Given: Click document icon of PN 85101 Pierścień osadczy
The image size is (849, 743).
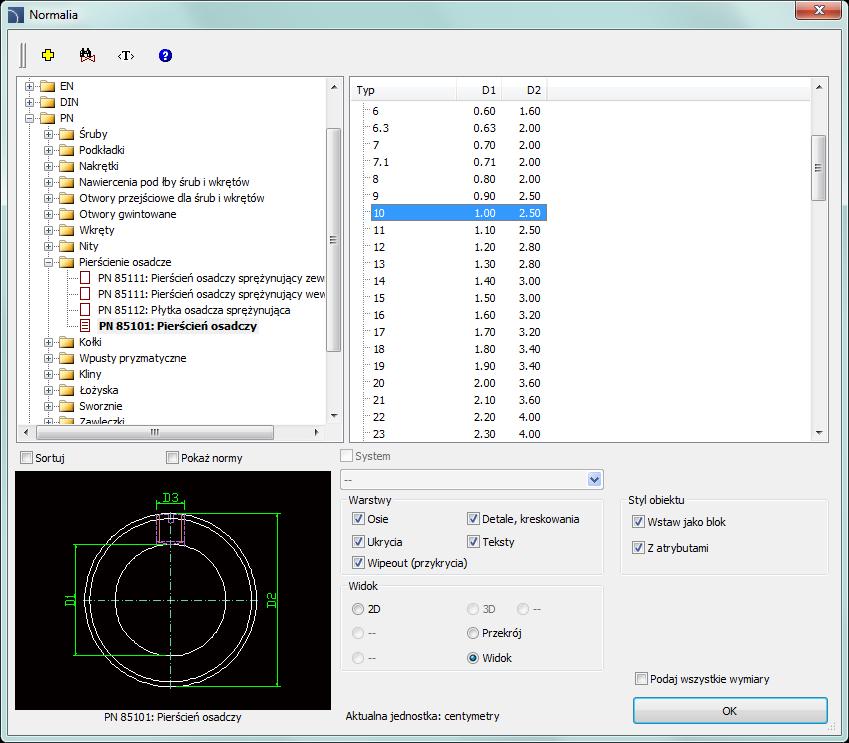Looking at the screenshot, I should coord(85,326).
